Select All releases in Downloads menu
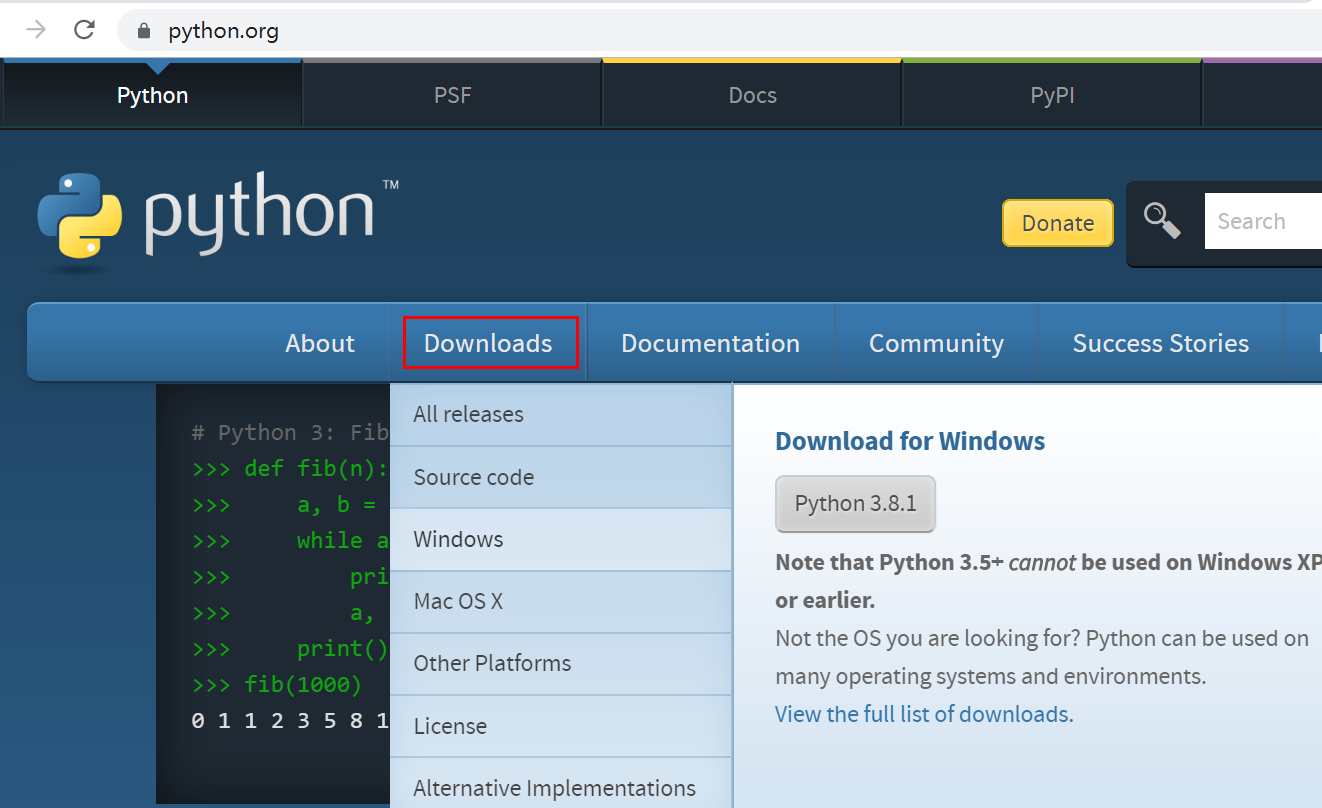The width and height of the screenshot is (1322, 808). [560, 414]
